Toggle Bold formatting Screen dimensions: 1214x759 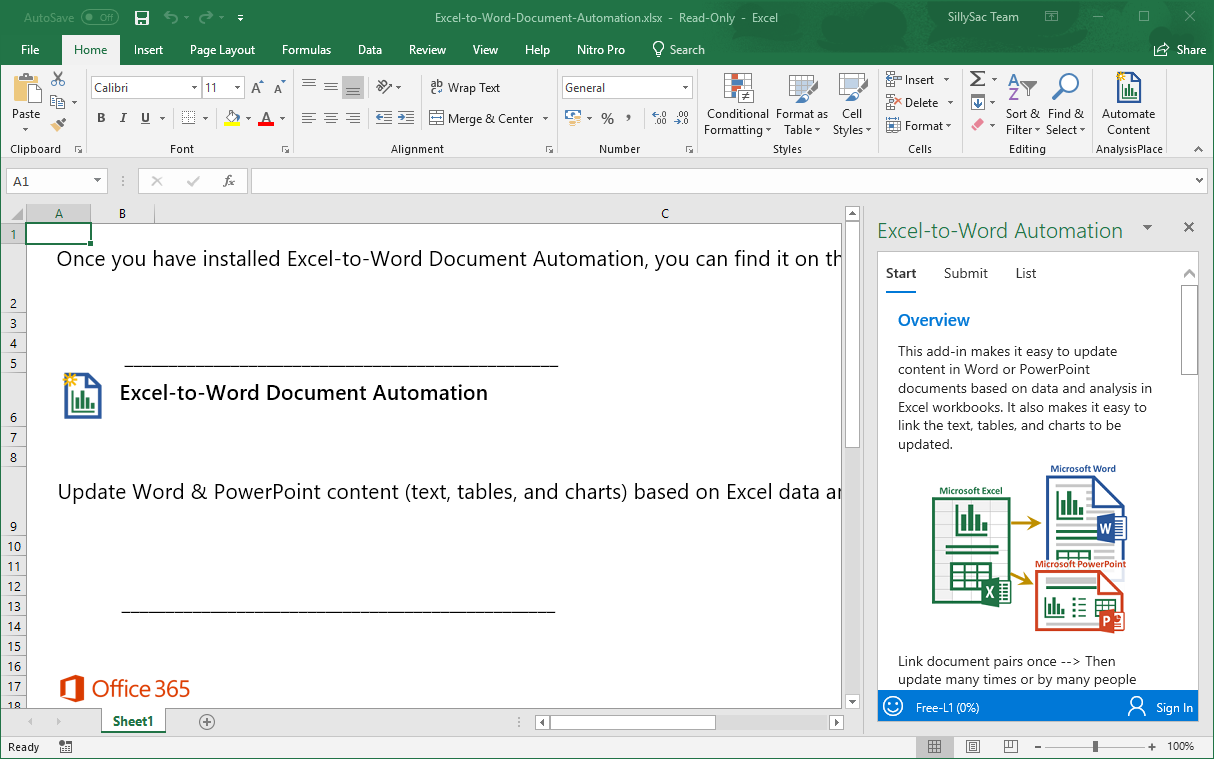pyautogui.click(x=101, y=118)
